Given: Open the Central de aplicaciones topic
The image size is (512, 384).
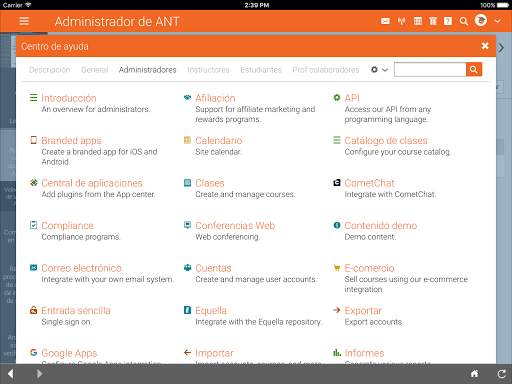Looking at the screenshot, I should click(92, 183).
